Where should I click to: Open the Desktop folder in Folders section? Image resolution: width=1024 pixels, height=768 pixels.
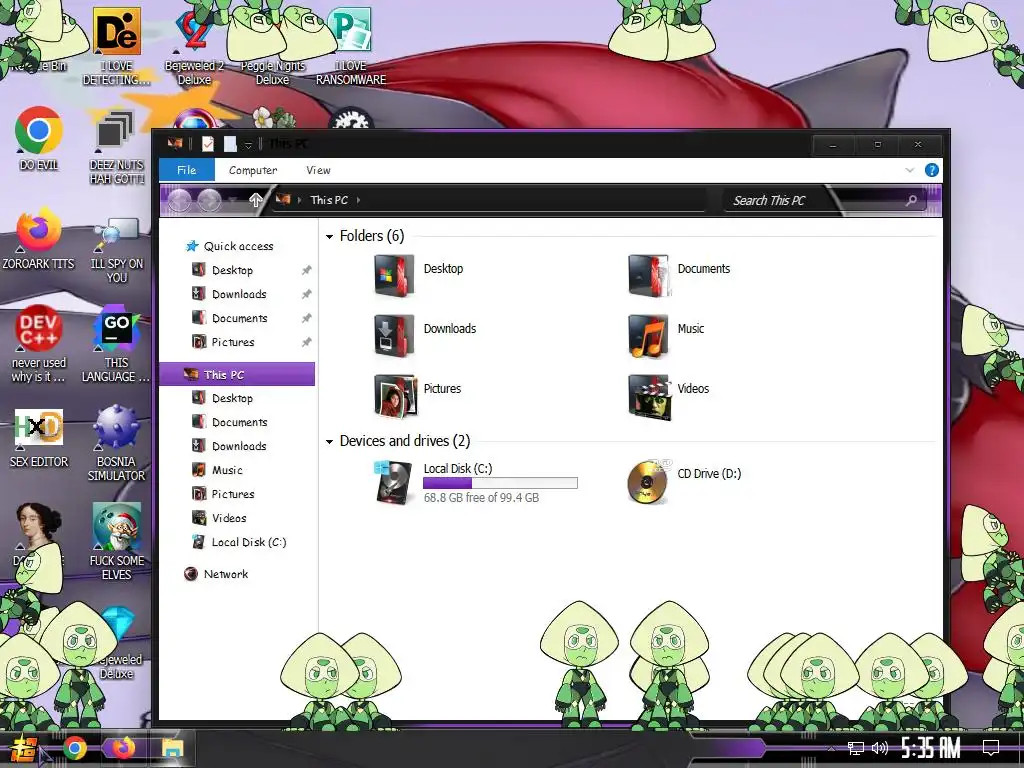pyautogui.click(x=419, y=275)
